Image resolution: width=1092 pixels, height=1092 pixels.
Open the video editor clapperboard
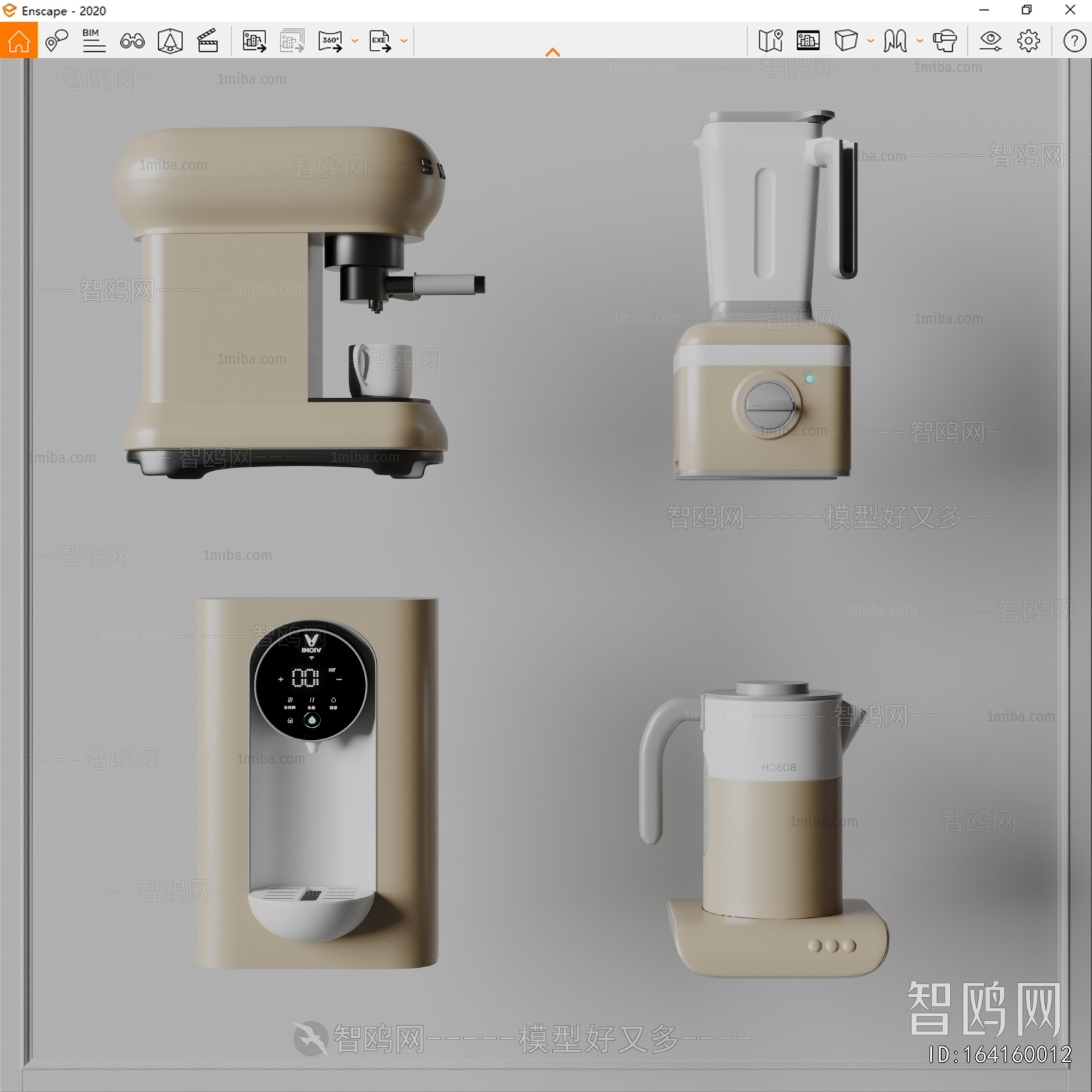pyautogui.click(x=207, y=41)
